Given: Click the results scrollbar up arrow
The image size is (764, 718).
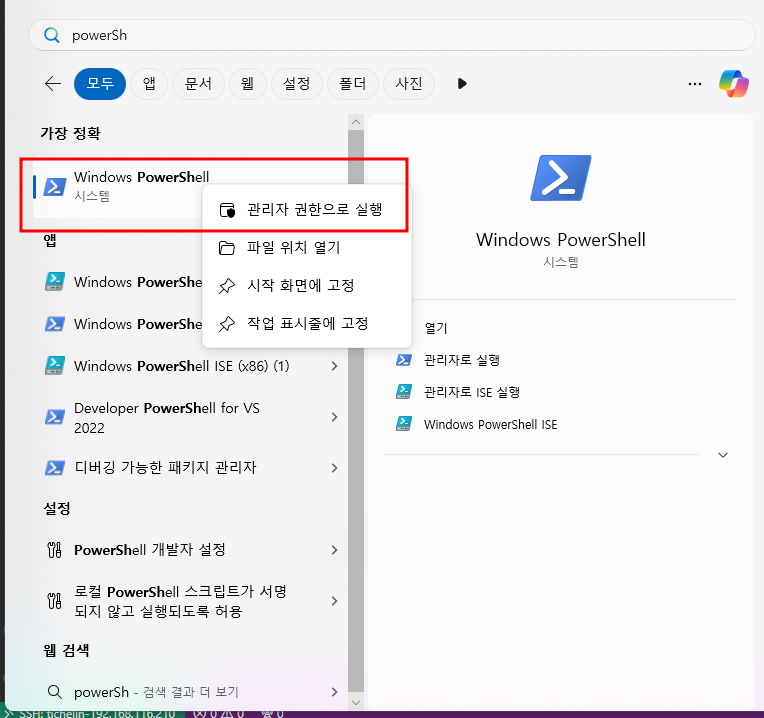Looking at the screenshot, I should (356, 122).
